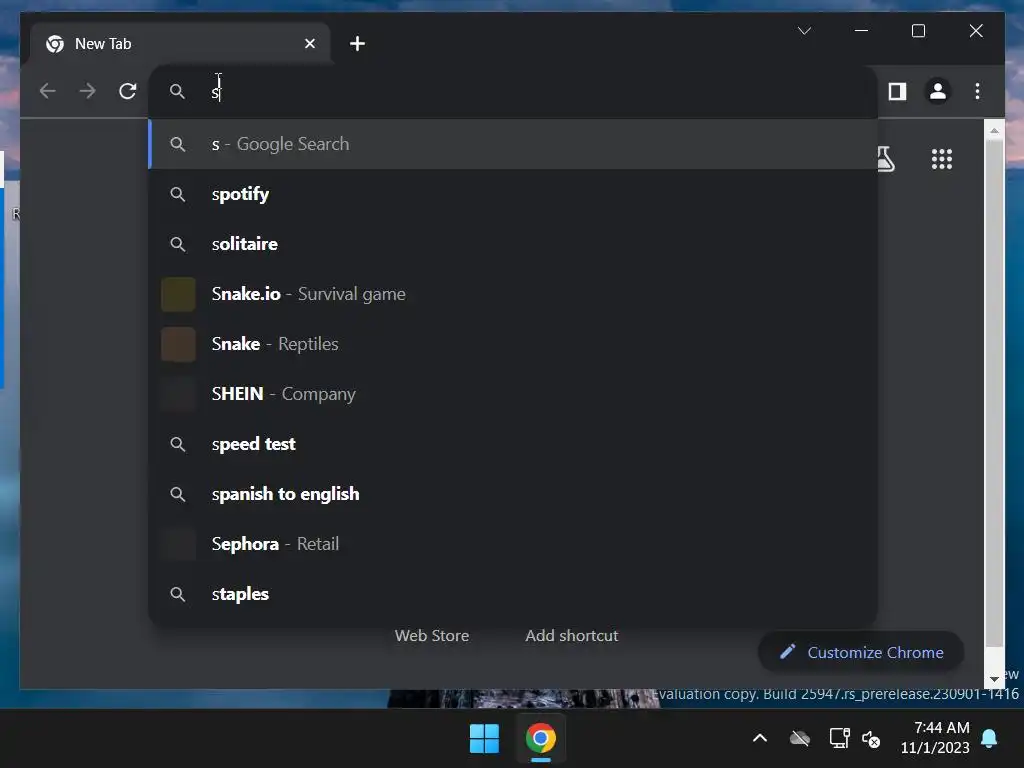The width and height of the screenshot is (1024, 768).
Task: Click the back navigation arrow
Action: 47,91
